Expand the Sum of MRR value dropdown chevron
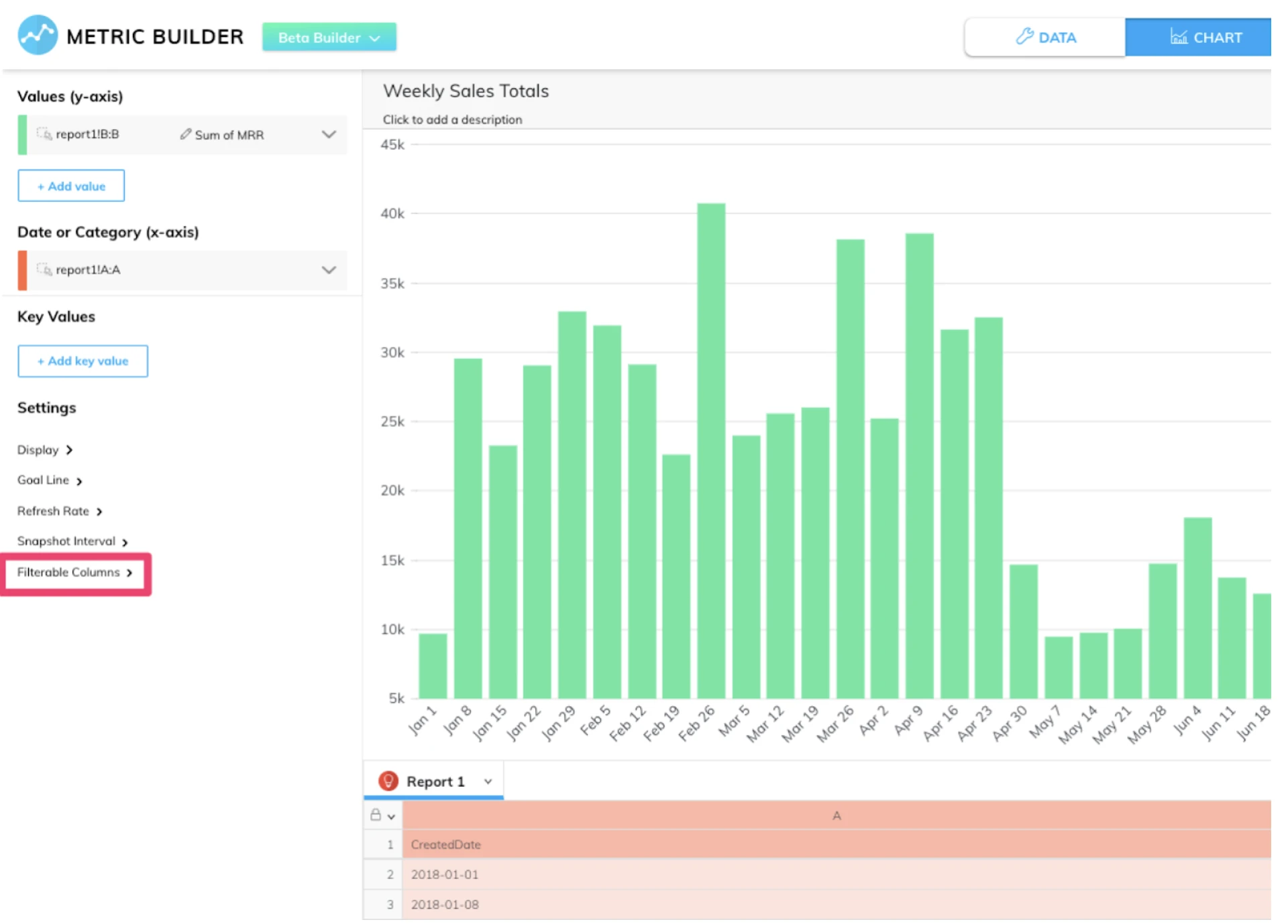Image resolution: width=1288 pixels, height=924 pixels. click(329, 134)
